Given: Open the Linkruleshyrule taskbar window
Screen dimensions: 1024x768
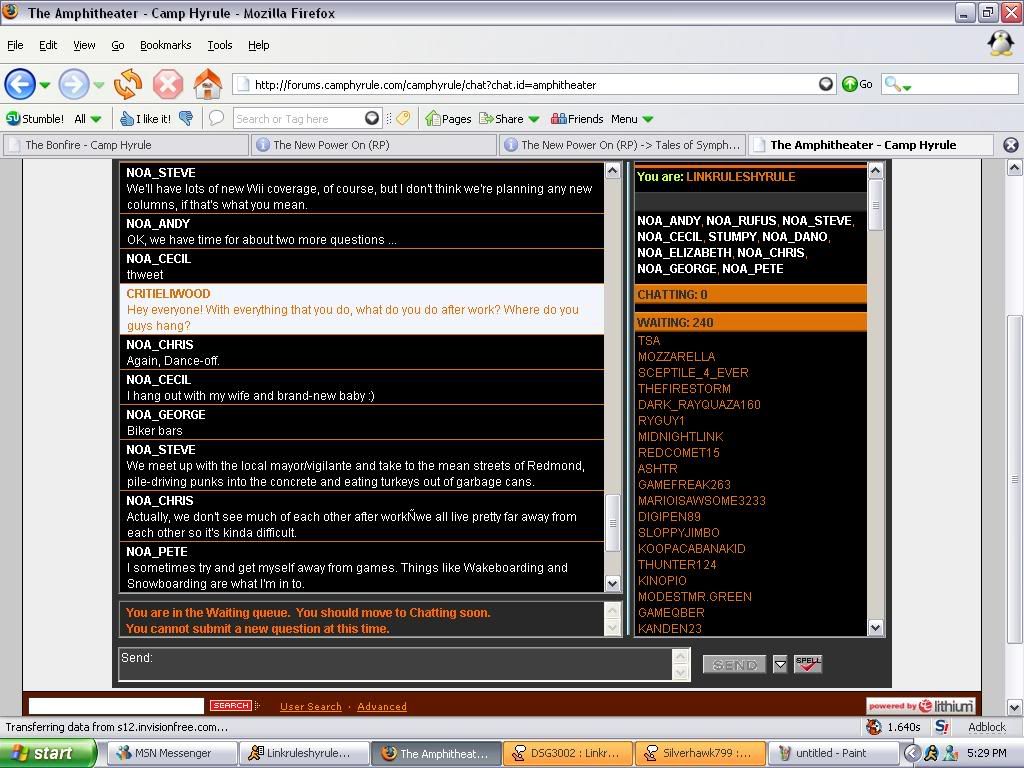Looking at the screenshot, I should [304, 753].
